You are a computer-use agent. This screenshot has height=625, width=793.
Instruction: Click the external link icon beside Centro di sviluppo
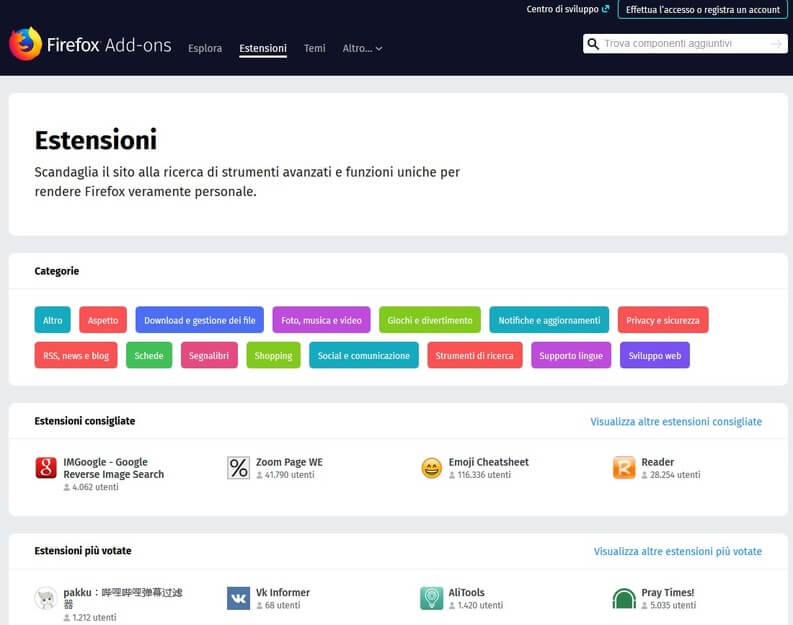click(x=606, y=9)
